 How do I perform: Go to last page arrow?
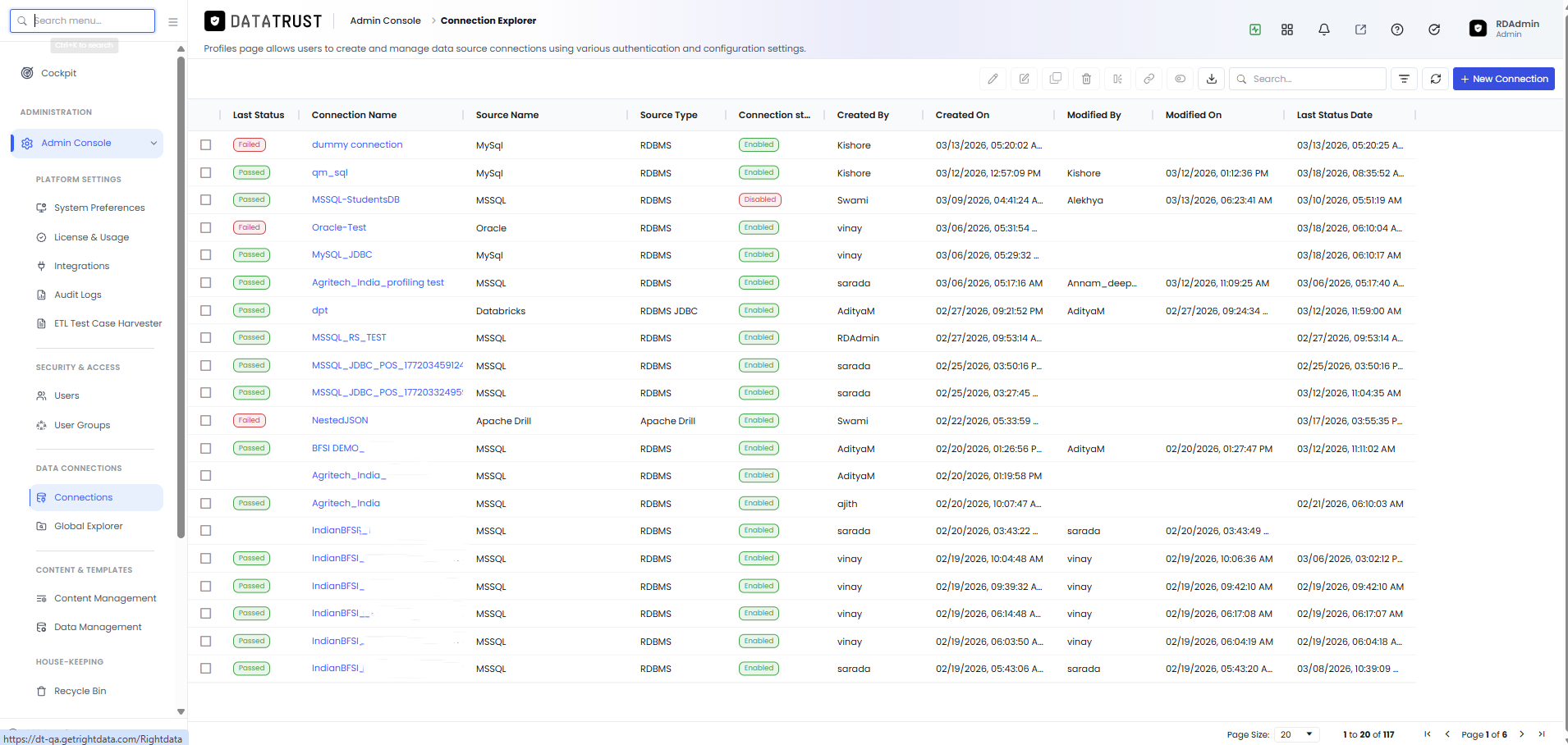point(1542,734)
